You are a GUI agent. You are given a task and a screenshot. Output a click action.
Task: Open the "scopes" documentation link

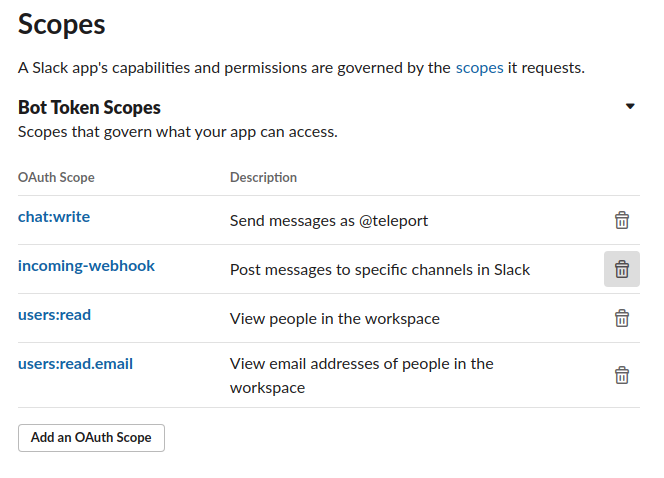(479, 68)
